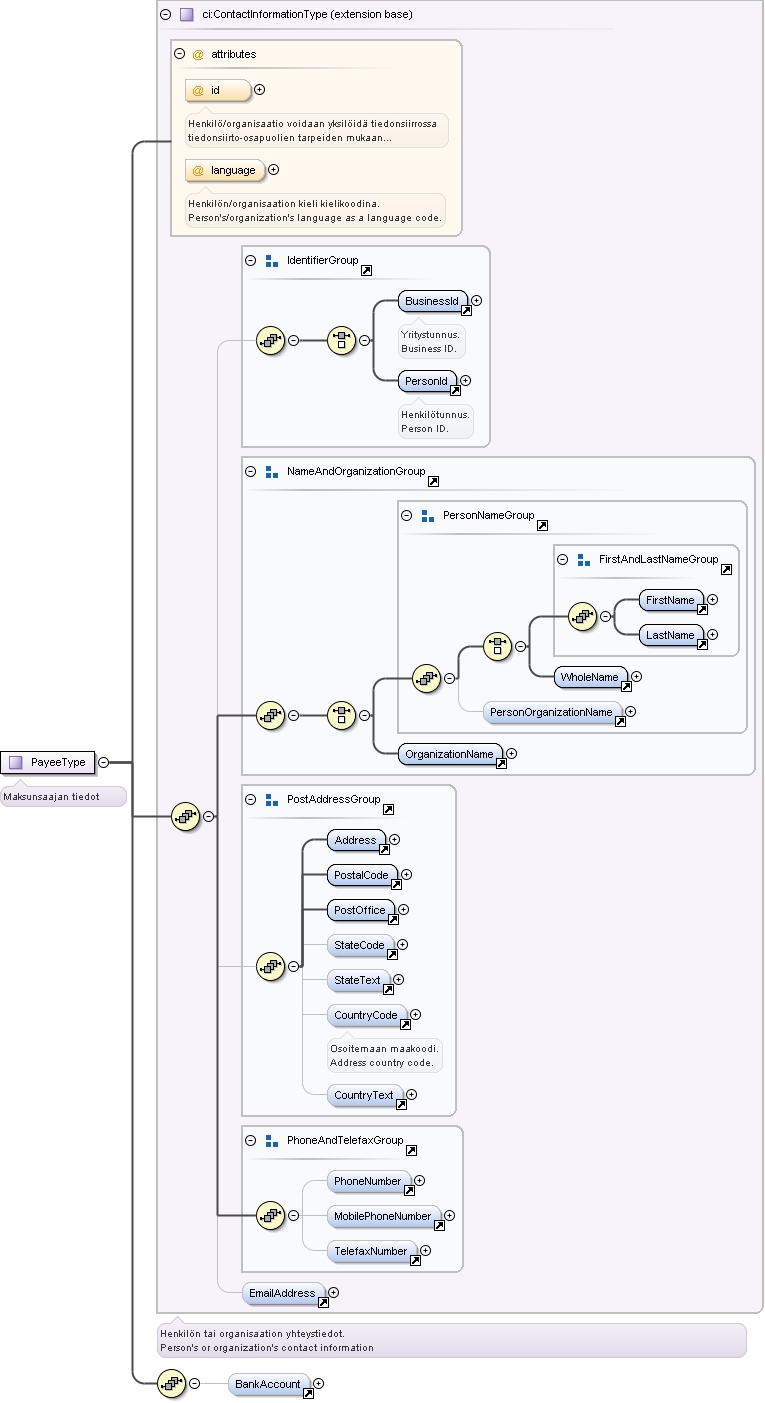
Task: Click the choice icon before OrganizationName branch
Action: point(342,715)
